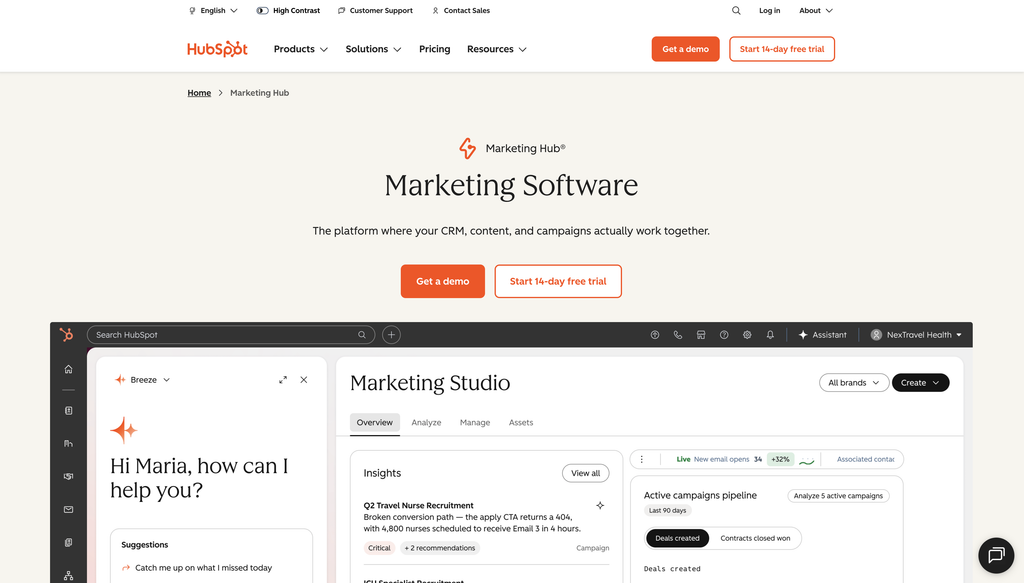Click the HubSpot logo in the header
Screen dimensions: 1024x583
(217, 49)
